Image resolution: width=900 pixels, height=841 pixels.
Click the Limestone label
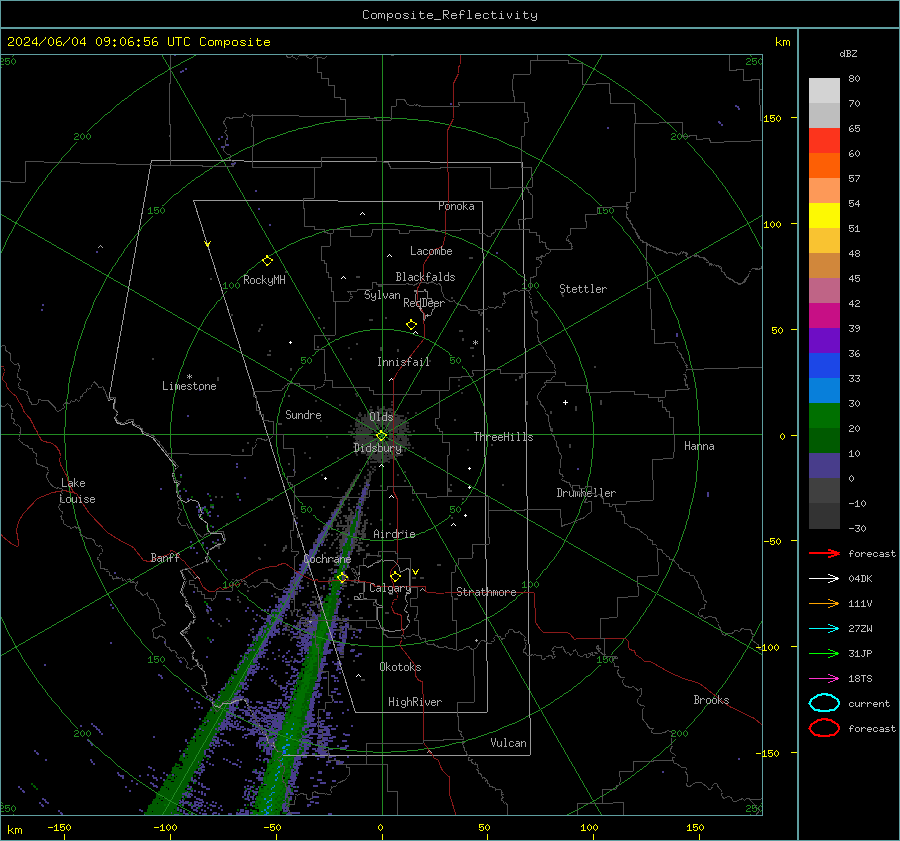click(x=189, y=386)
